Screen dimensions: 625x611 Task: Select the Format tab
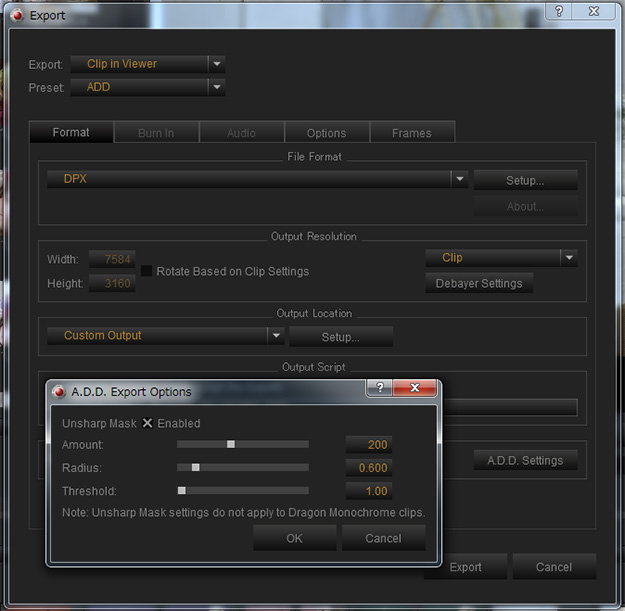(x=70, y=133)
